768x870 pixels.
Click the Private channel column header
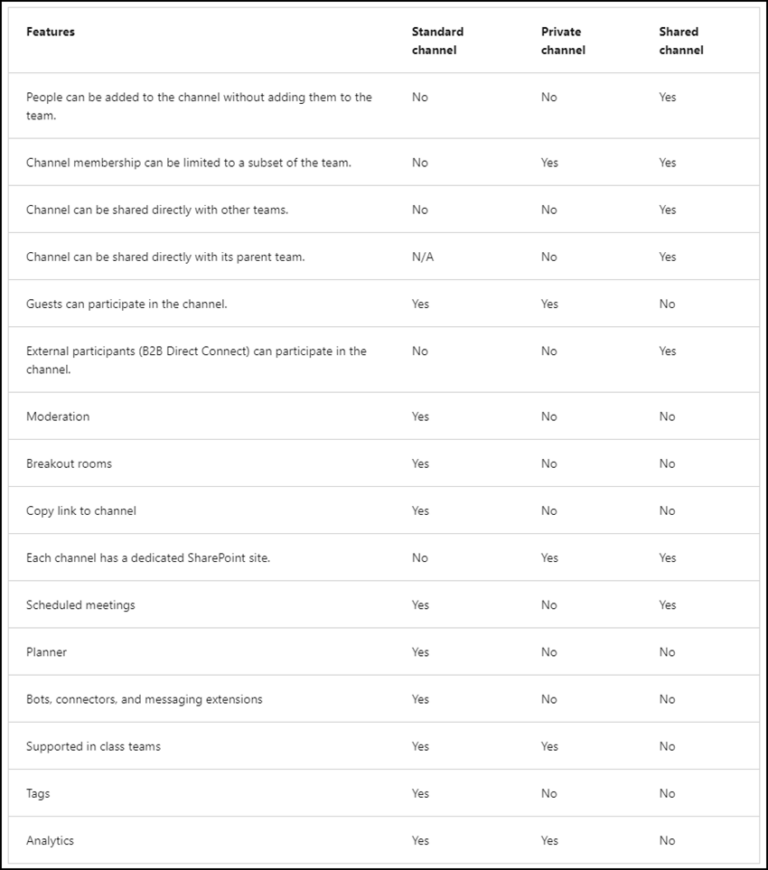563,41
